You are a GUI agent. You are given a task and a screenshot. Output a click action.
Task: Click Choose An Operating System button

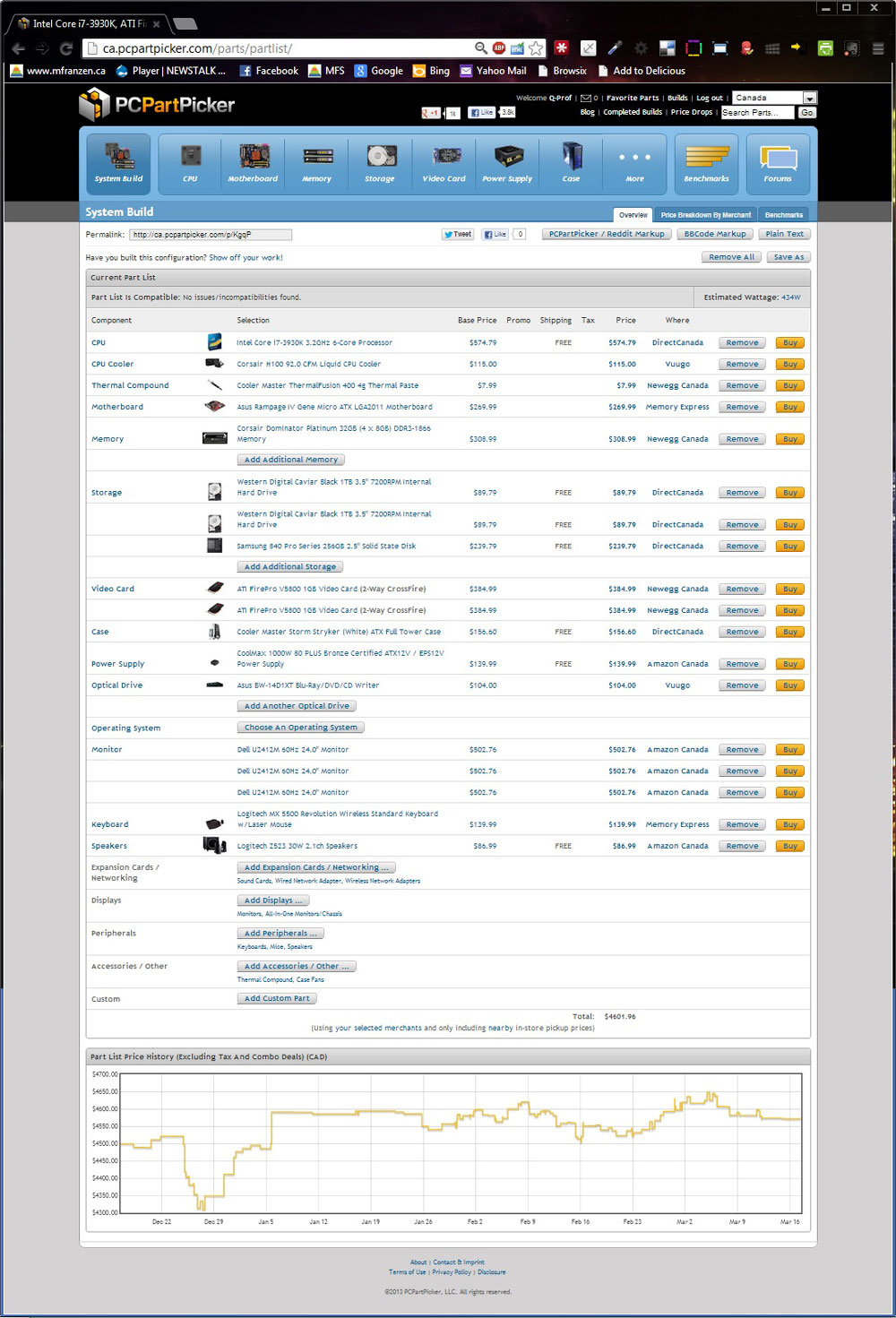[300, 728]
